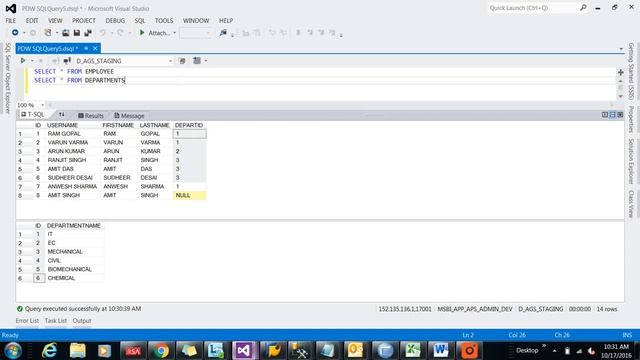Click the Change Connection icon
Image resolution: width=640 pixels, height=360 pixels.
tap(67, 61)
